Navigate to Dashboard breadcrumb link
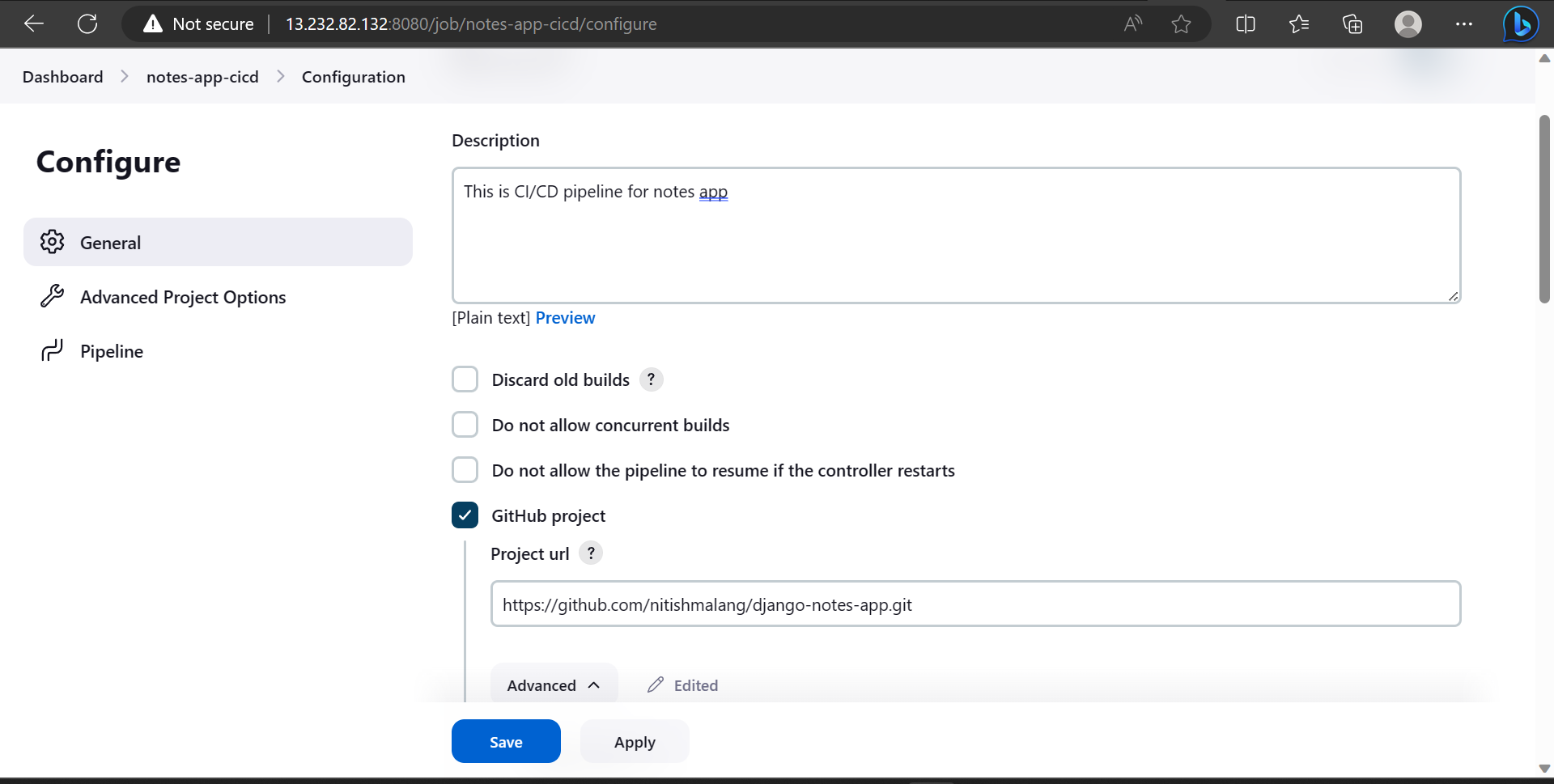Screen dimensions: 1554x784 (62, 76)
